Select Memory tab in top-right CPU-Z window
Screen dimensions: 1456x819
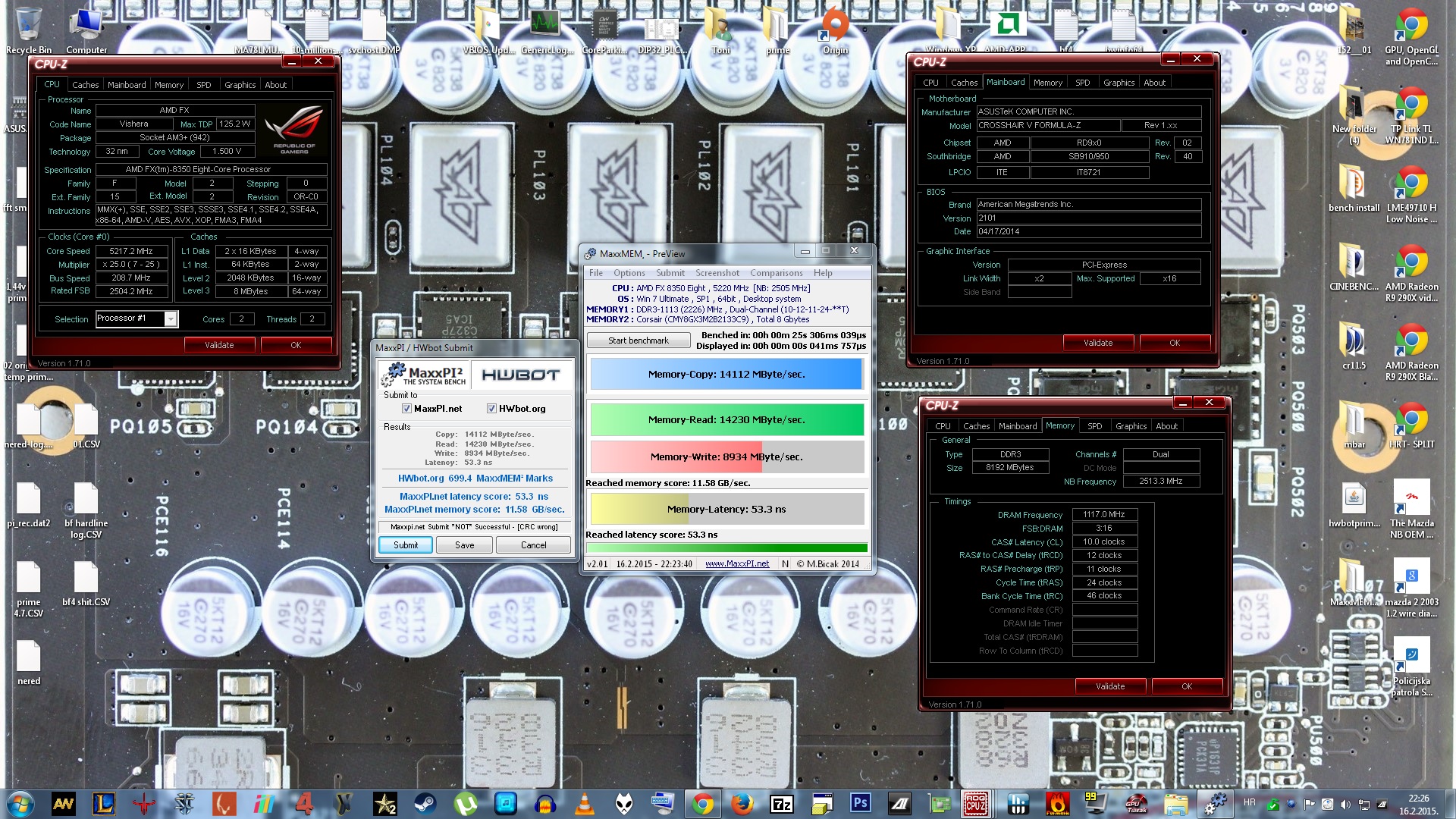coord(1048,83)
